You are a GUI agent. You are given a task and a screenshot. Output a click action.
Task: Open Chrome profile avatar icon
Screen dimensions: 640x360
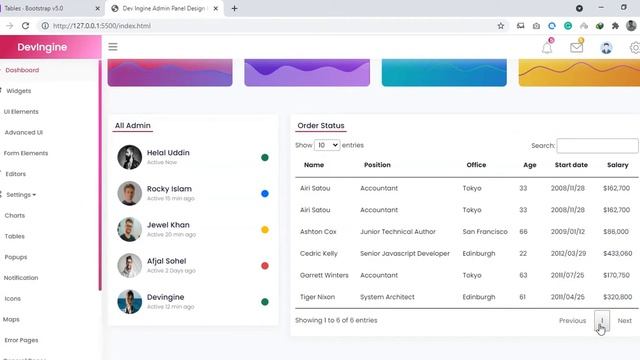pyautogui.click(x=631, y=26)
